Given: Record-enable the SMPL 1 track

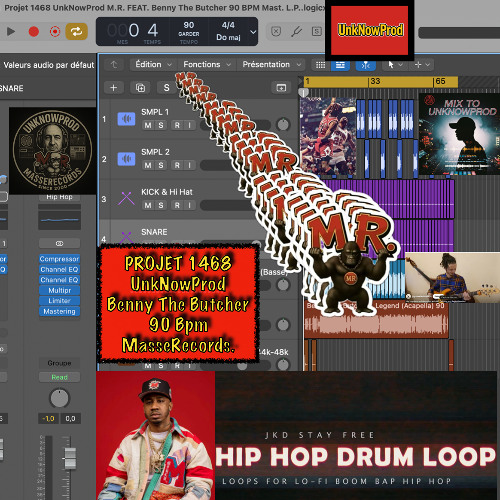Looking at the screenshot, I should [x=177, y=125].
